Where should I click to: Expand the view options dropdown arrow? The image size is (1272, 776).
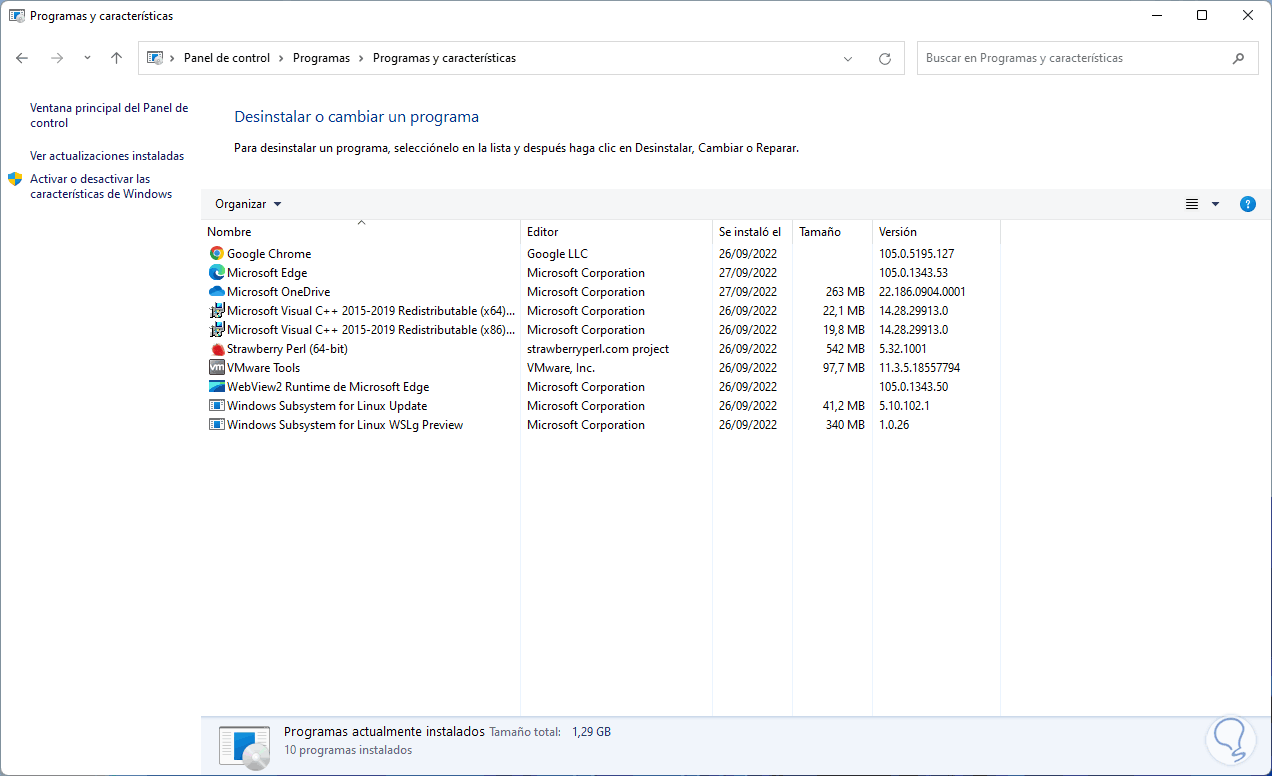tap(1215, 204)
